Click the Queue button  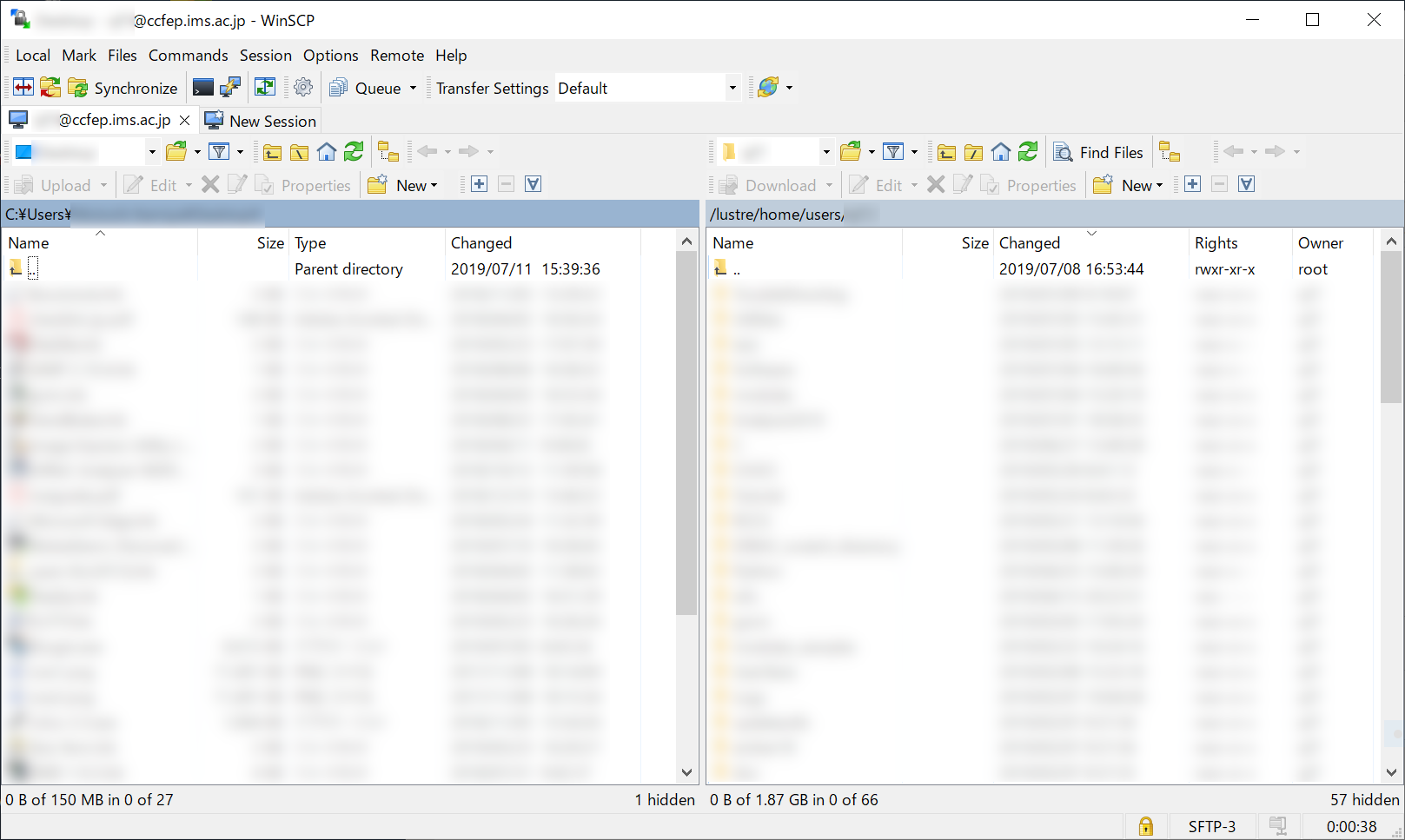coord(365,88)
